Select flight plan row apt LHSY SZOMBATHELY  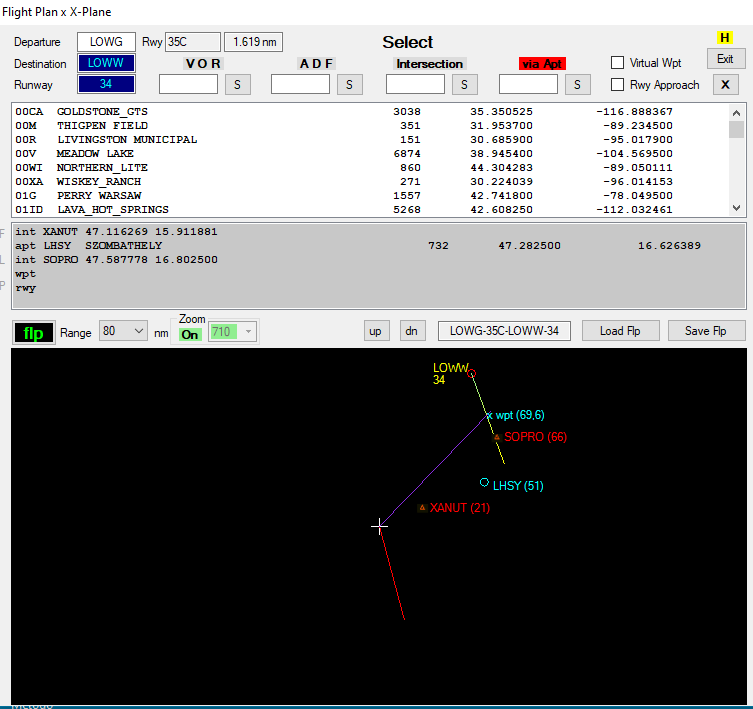[x=378, y=245]
